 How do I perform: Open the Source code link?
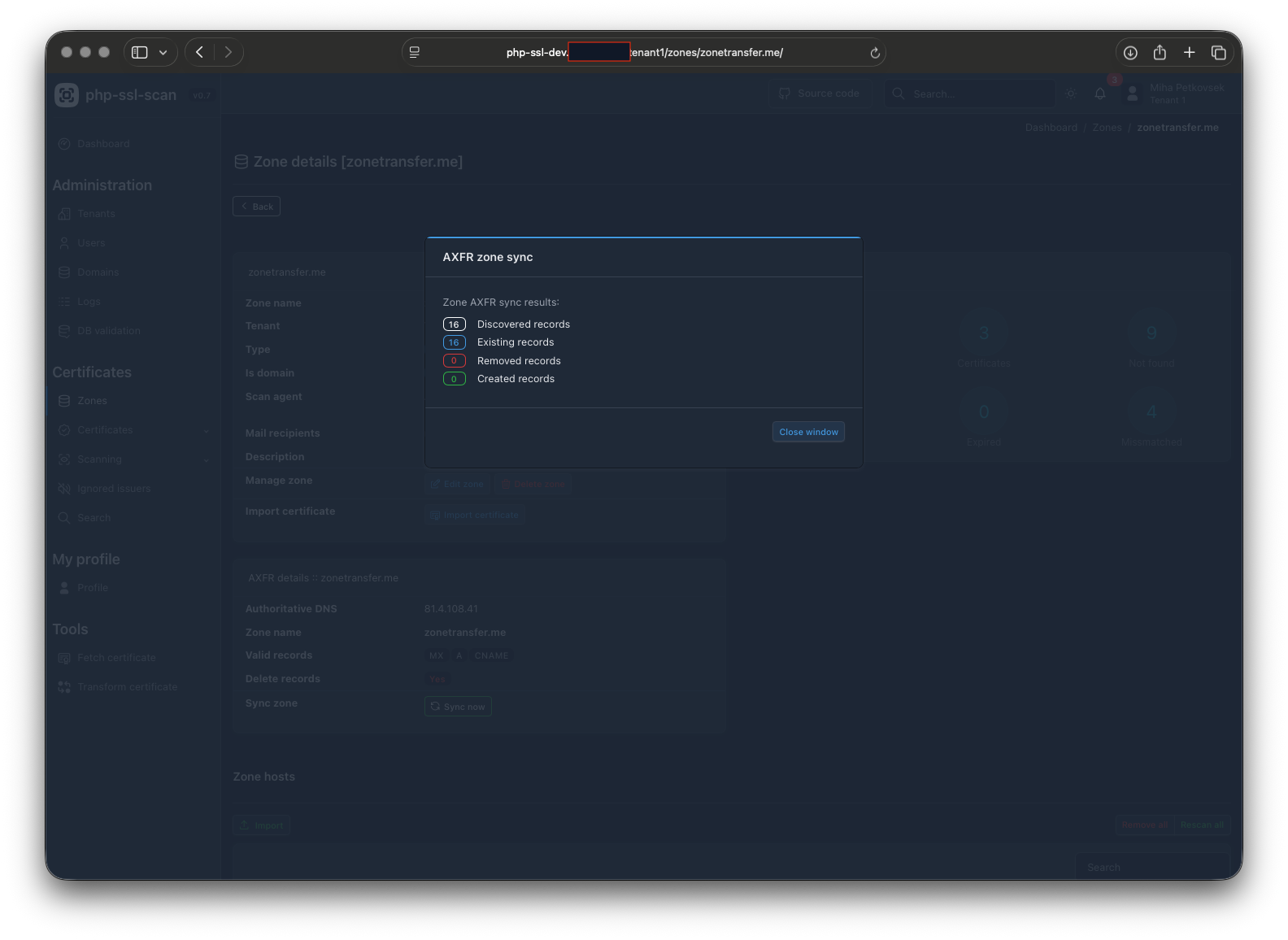[820, 94]
